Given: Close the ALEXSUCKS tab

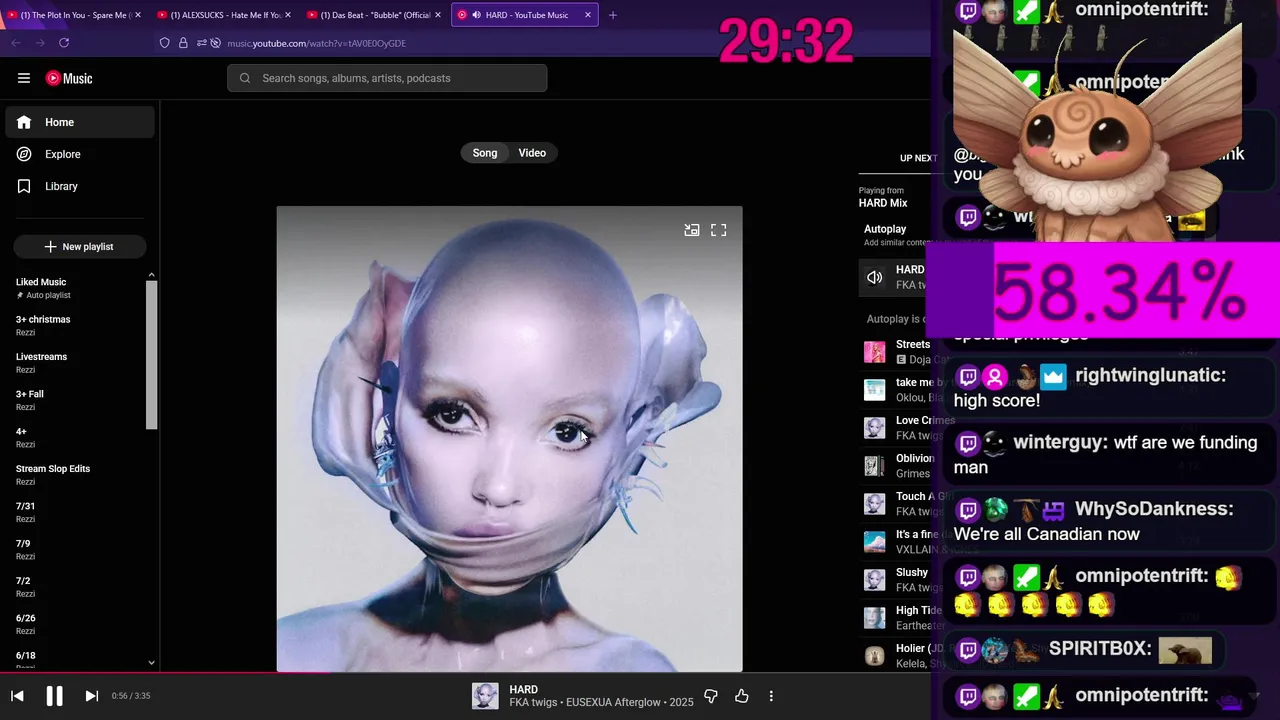Looking at the screenshot, I should pyautogui.click(x=287, y=15).
